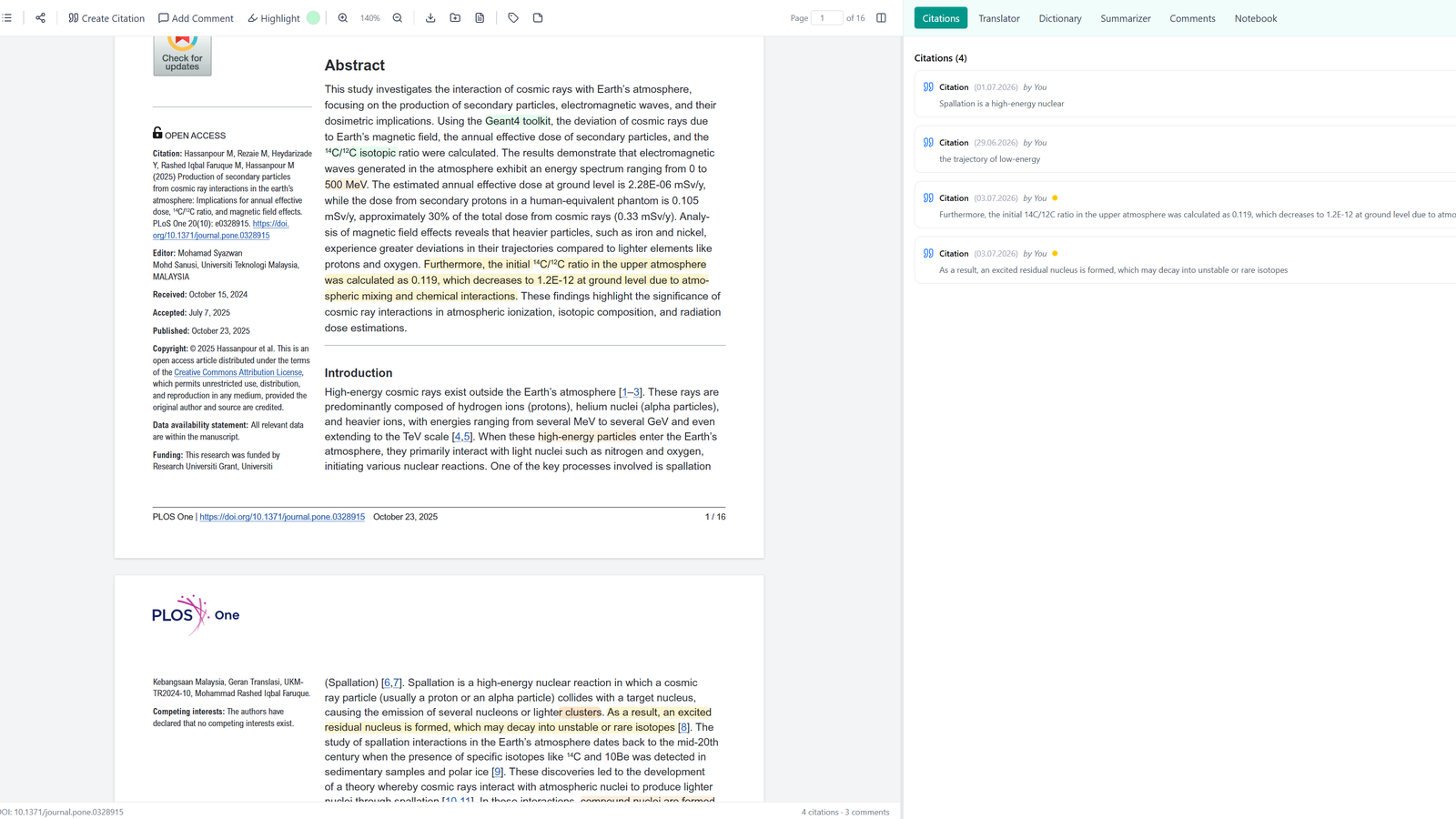1456x819 pixels.
Task: Click the reference link [1–3]
Action: (630, 392)
